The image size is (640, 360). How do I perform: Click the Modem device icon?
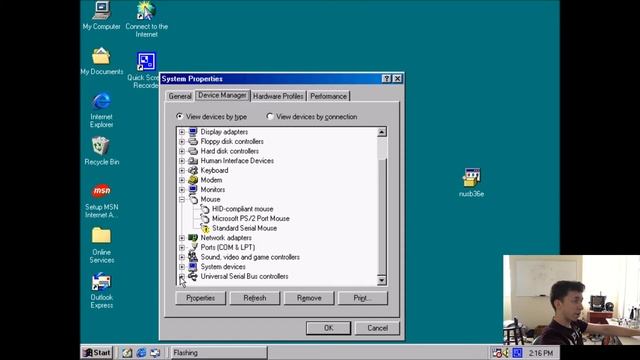pos(193,180)
